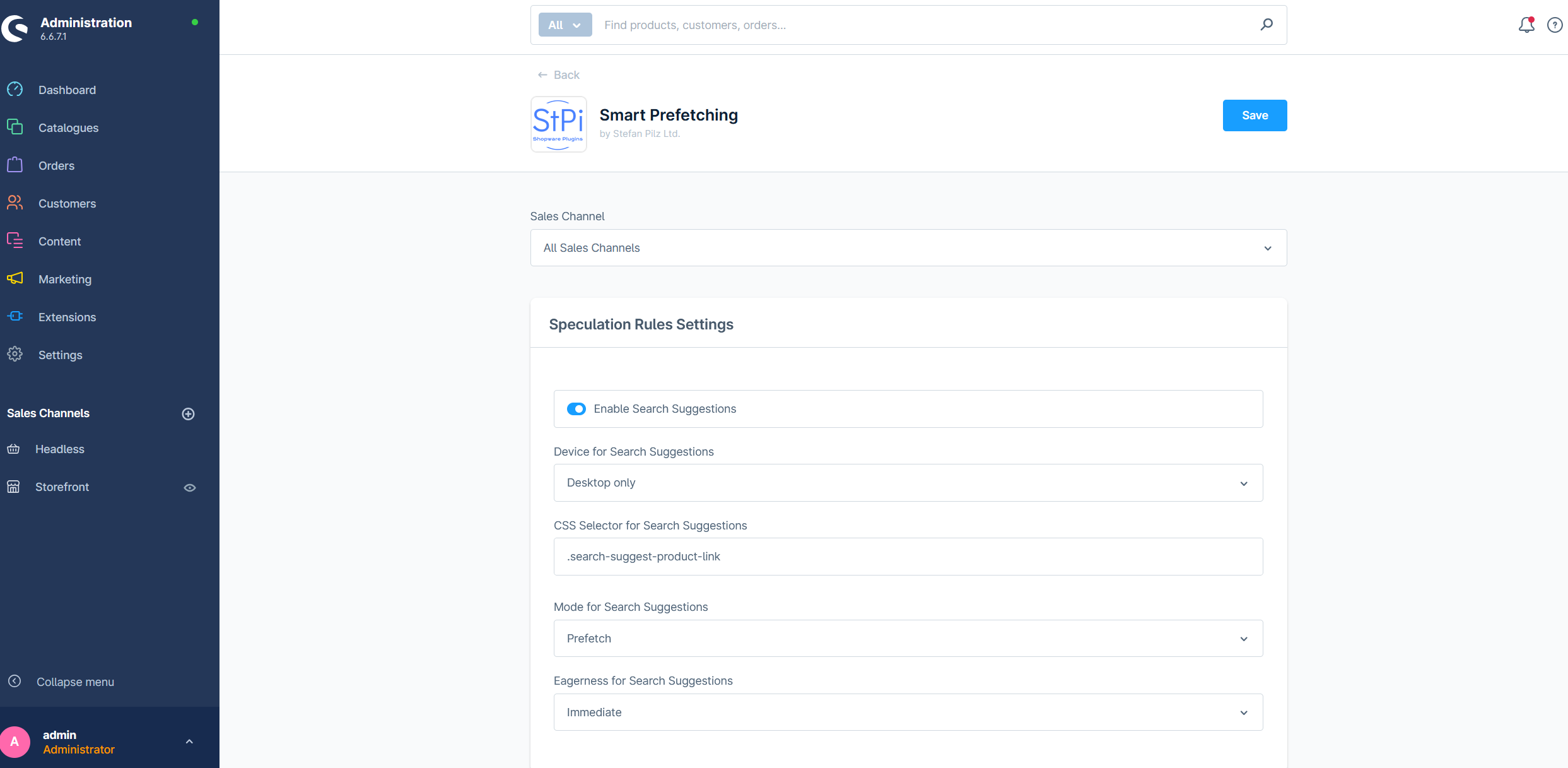Click the Marketing megaphone icon
Screen dimensions: 1568x768
click(x=15, y=279)
